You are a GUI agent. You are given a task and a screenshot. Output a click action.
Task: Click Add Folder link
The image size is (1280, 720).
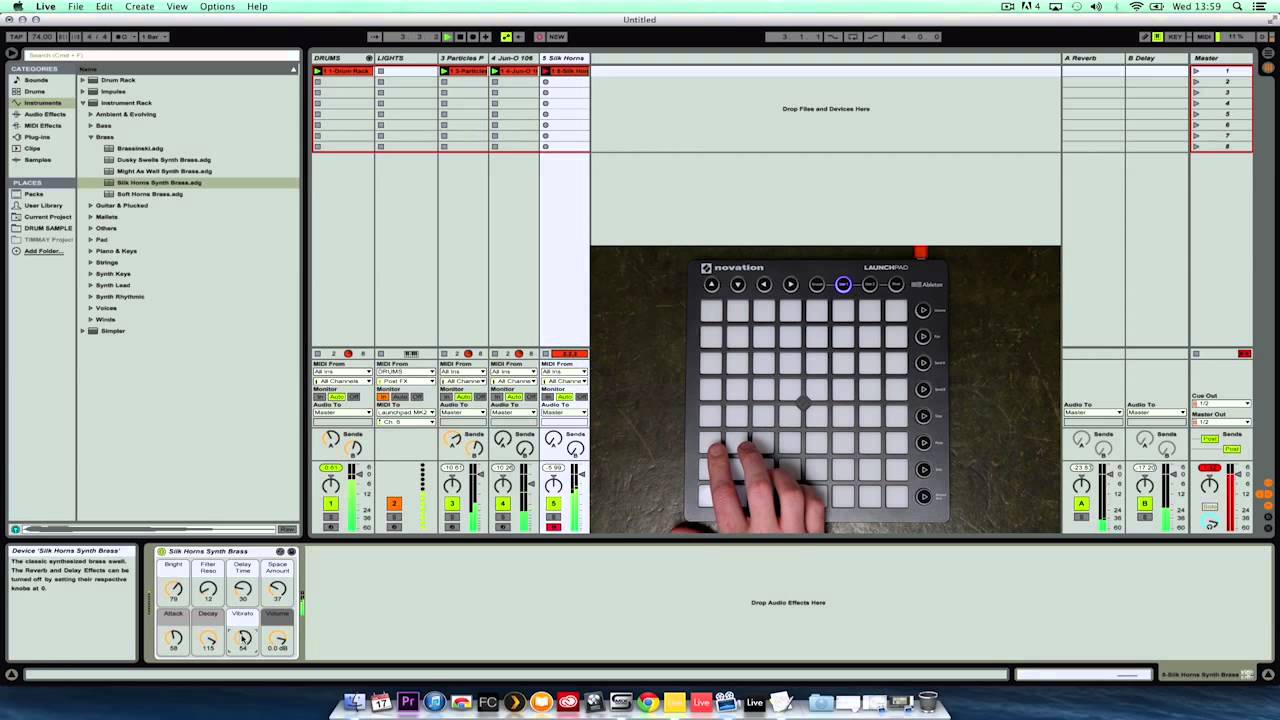[x=43, y=251]
